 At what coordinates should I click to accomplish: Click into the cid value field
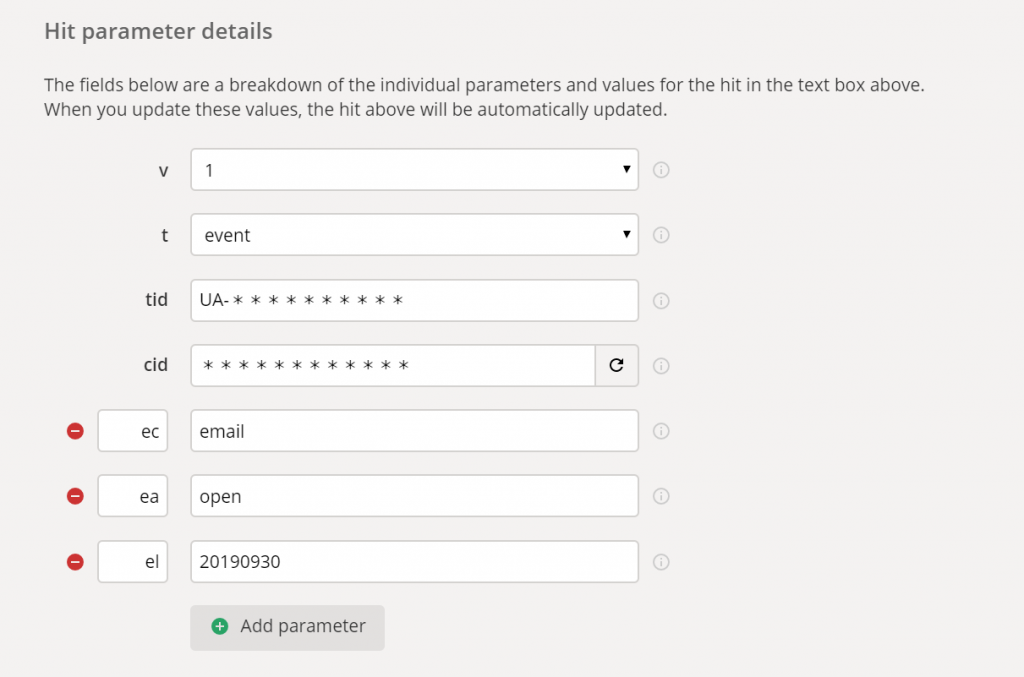coord(393,366)
